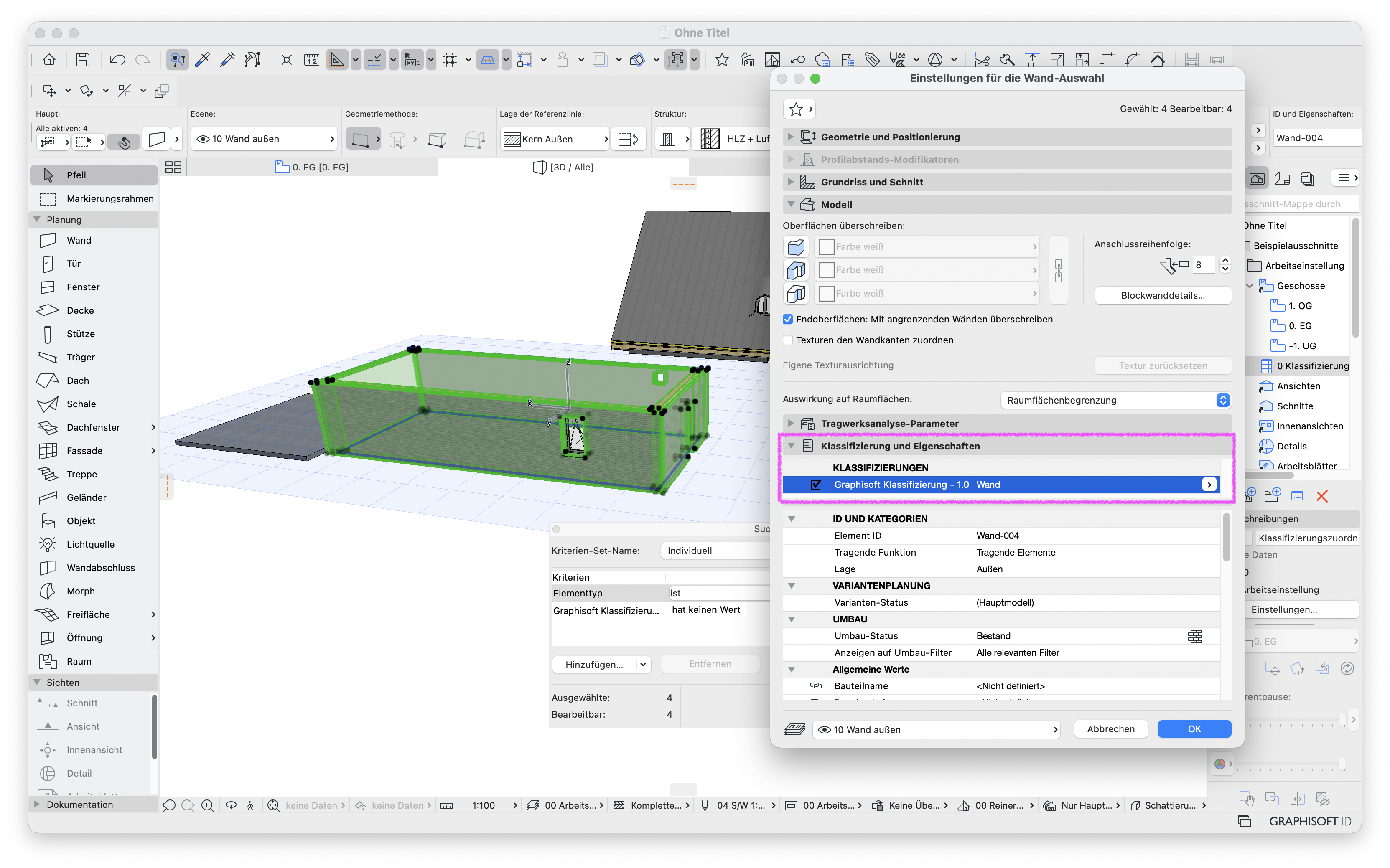The width and height of the screenshot is (1390, 868).
Task: Increase the Anschlussreihenfolge stepper value
Action: [1225, 261]
